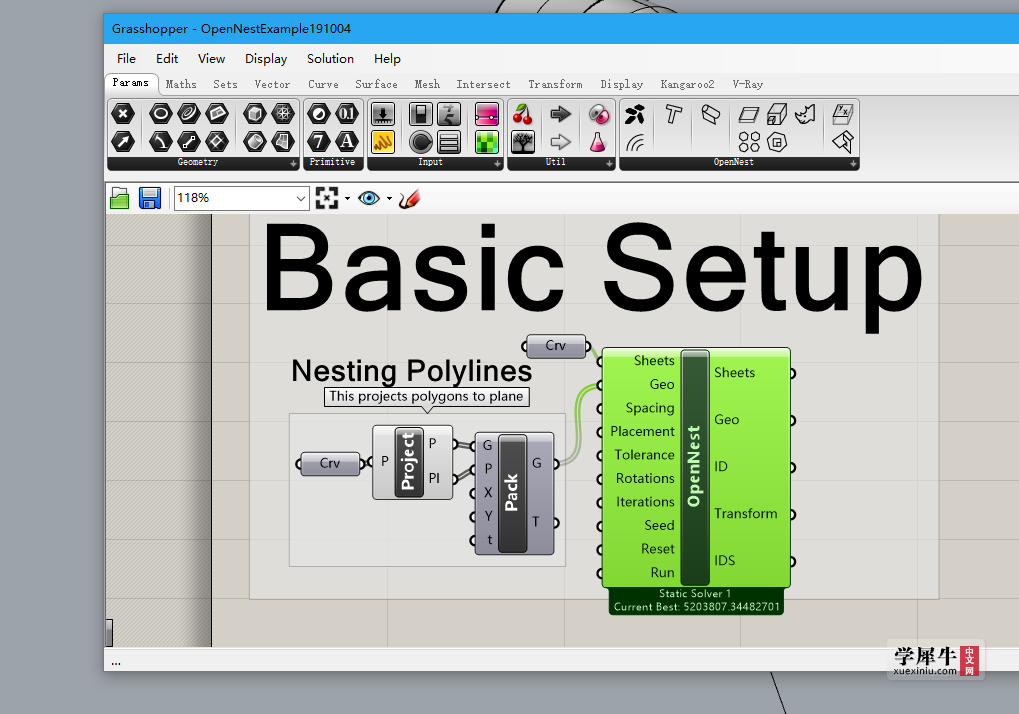Pick the rhino head icon in OpenNest
1019x714 pixels.
tap(805, 114)
